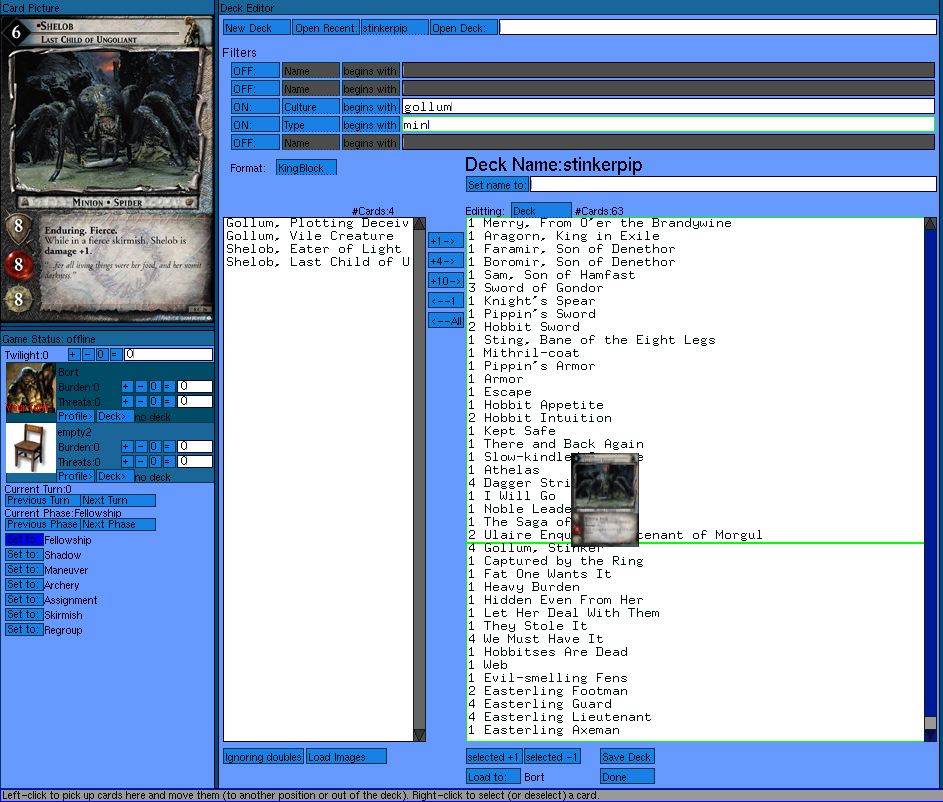This screenshot has width=943, height=802.
Task: Open empty2's Deck menu
Action: point(114,476)
